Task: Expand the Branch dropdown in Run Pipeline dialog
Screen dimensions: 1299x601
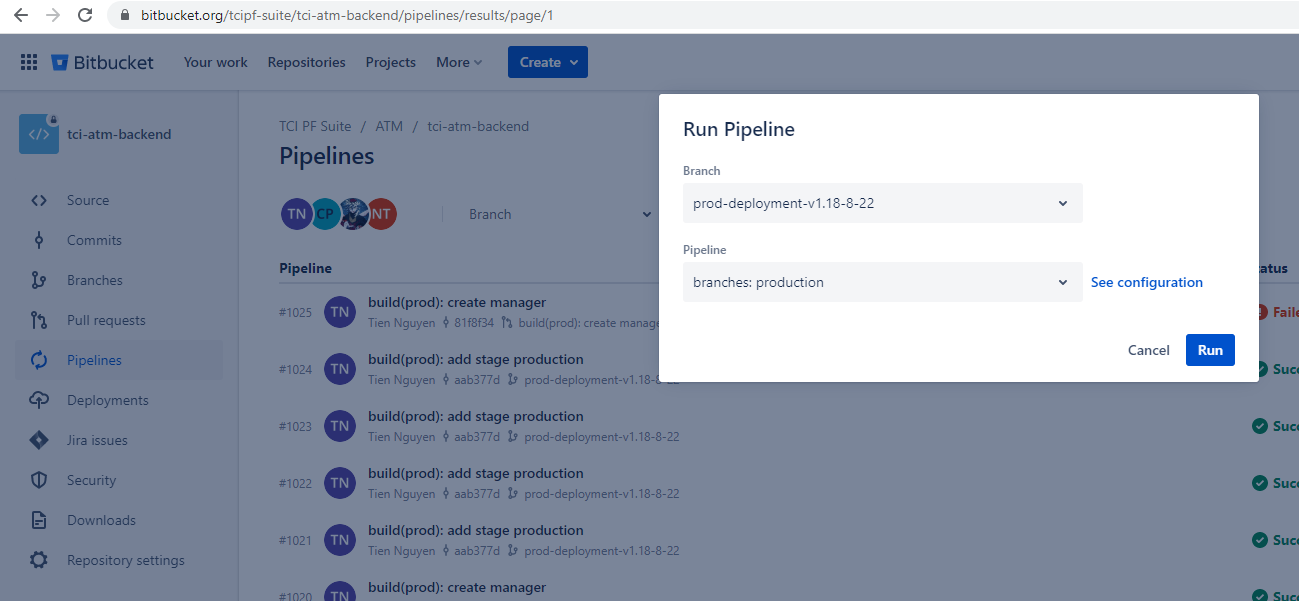Action: [881, 203]
